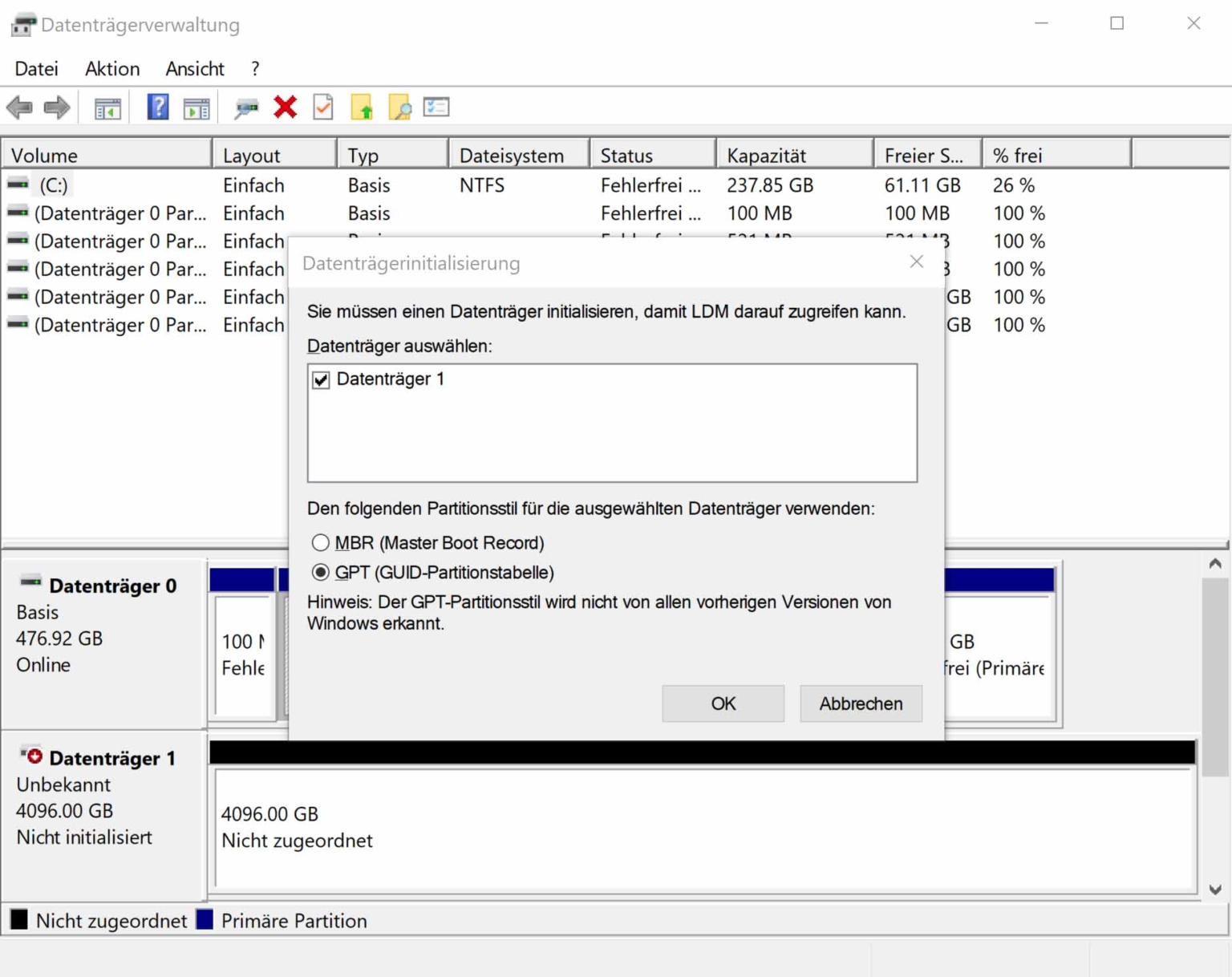Click the properties checkmark page icon
Viewport: 1232px width, 977px height.
tap(323, 107)
